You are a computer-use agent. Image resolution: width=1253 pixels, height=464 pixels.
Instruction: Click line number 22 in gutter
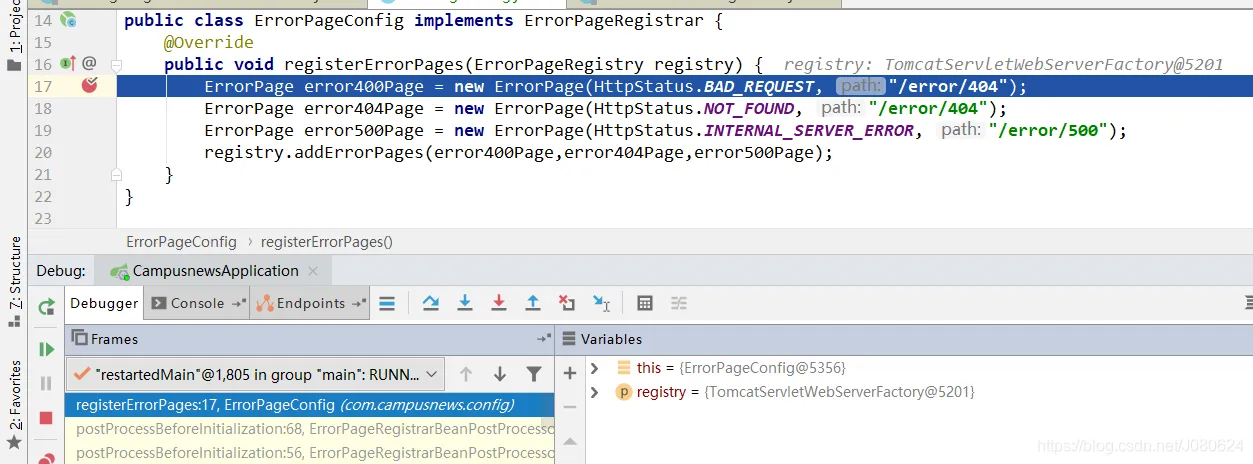42,196
